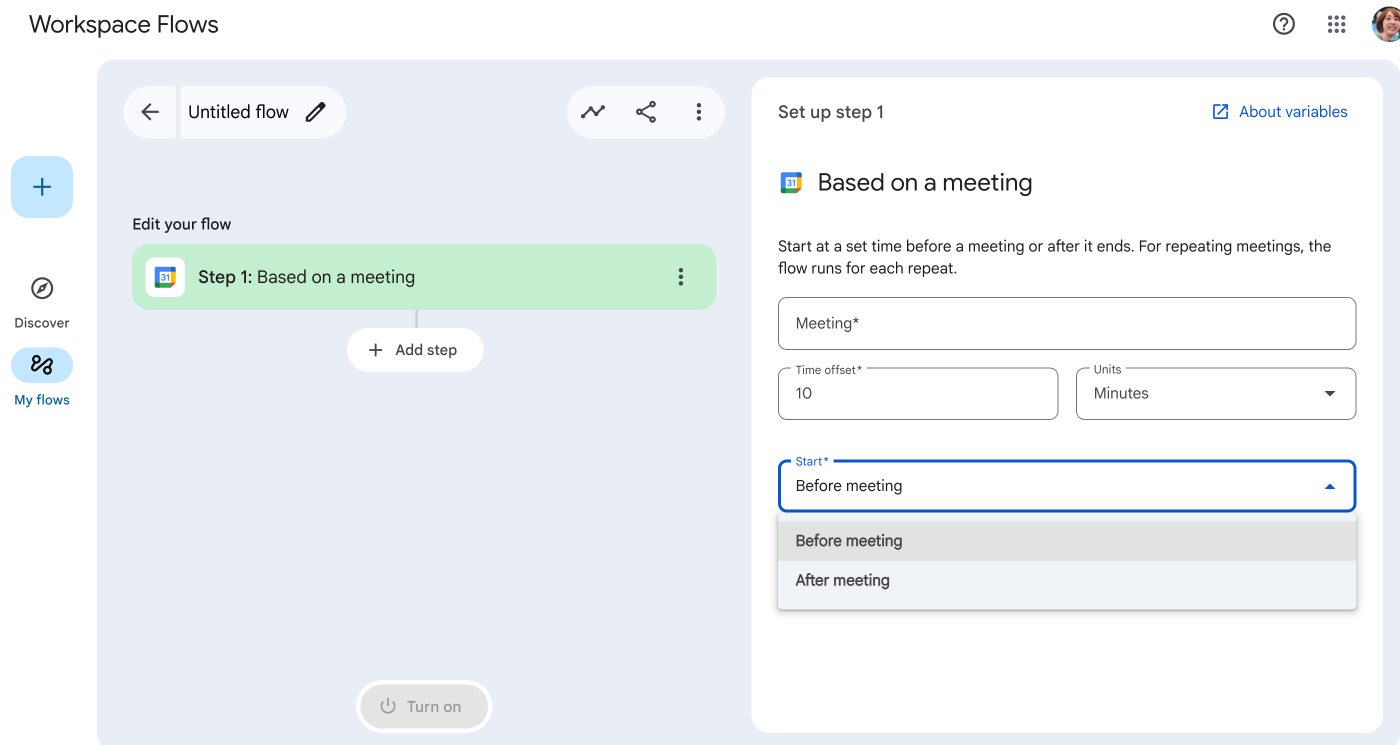Open flow options three-dot menu in toolbar
This screenshot has height=745, width=1400.
699,112
